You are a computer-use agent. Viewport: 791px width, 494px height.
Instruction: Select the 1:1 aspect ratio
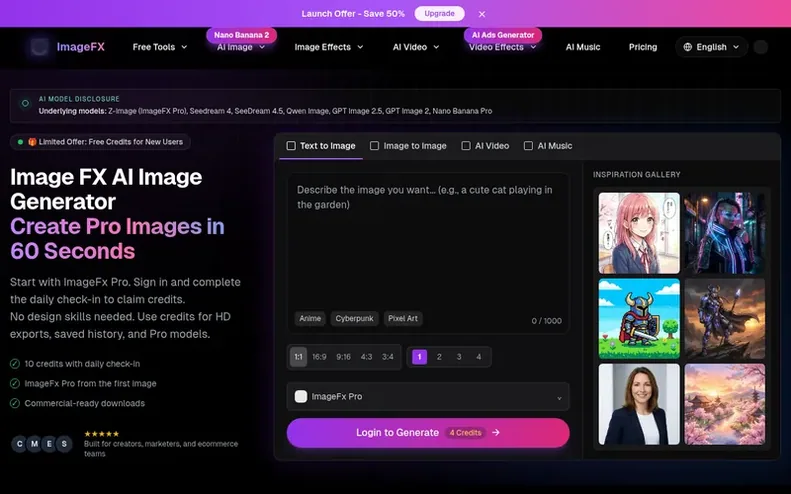coord(298,357)
